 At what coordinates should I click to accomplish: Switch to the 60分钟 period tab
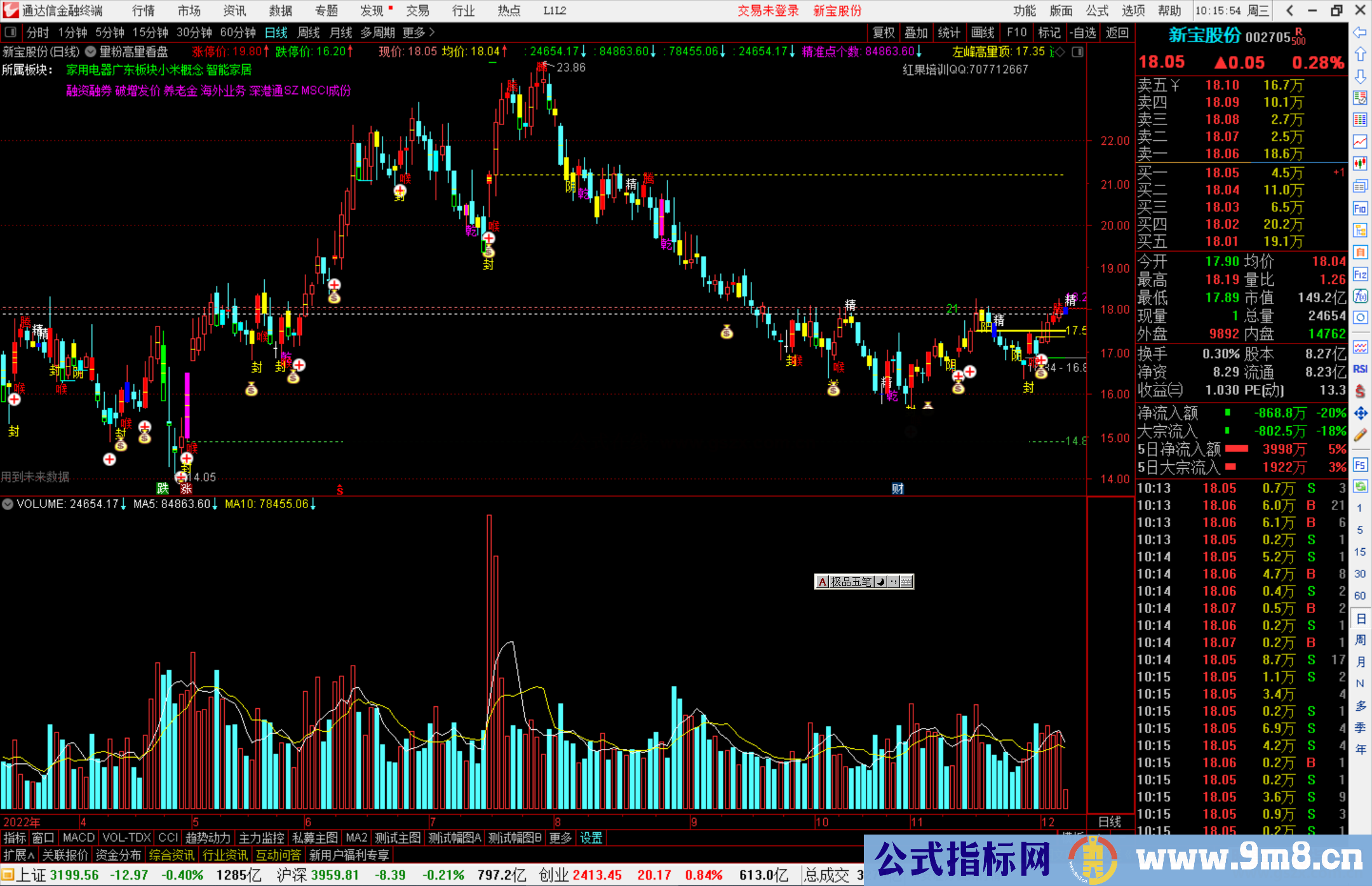click(x=238, y=32)
